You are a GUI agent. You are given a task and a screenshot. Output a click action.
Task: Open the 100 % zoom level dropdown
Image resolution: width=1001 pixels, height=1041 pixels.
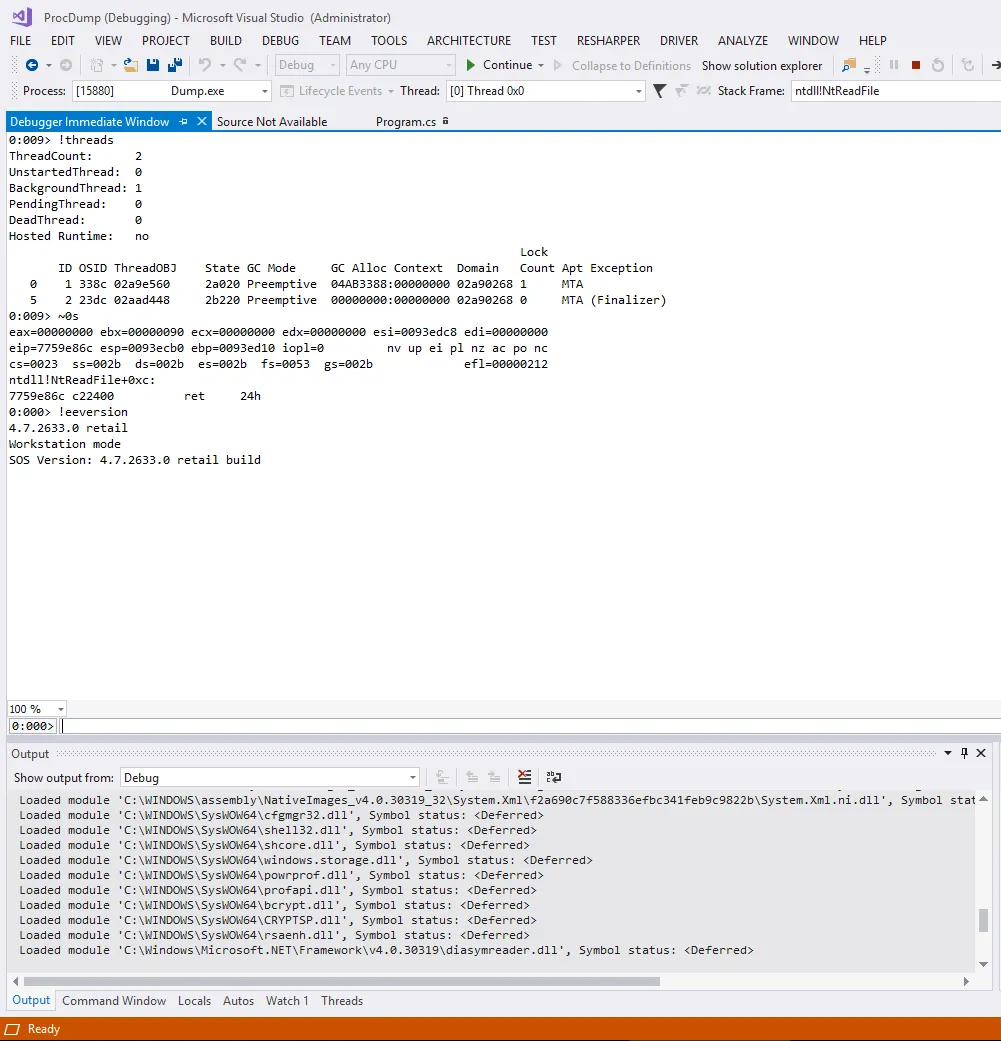click(37, 708)
